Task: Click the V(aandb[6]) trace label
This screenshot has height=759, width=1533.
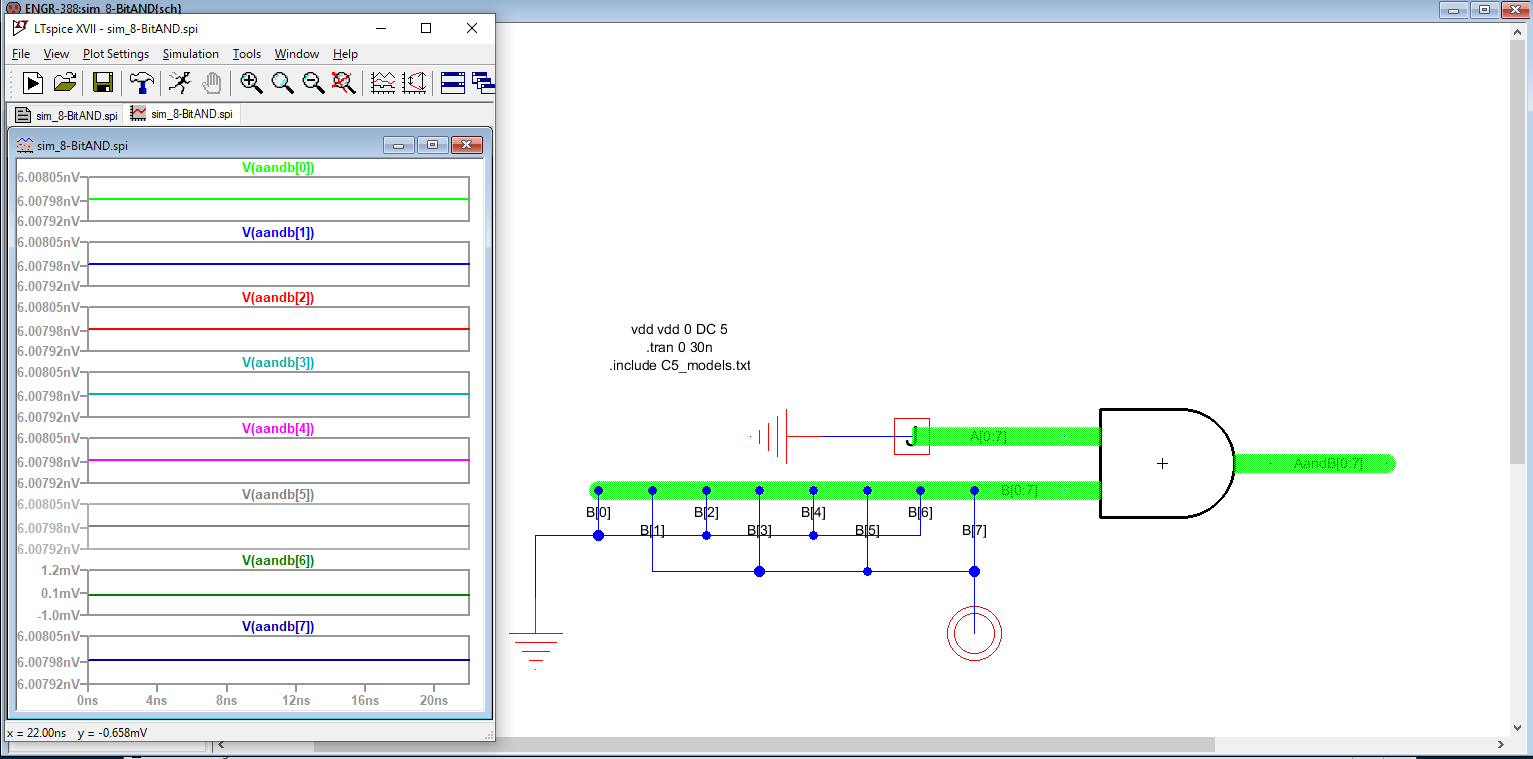Action: pos(278,561)
